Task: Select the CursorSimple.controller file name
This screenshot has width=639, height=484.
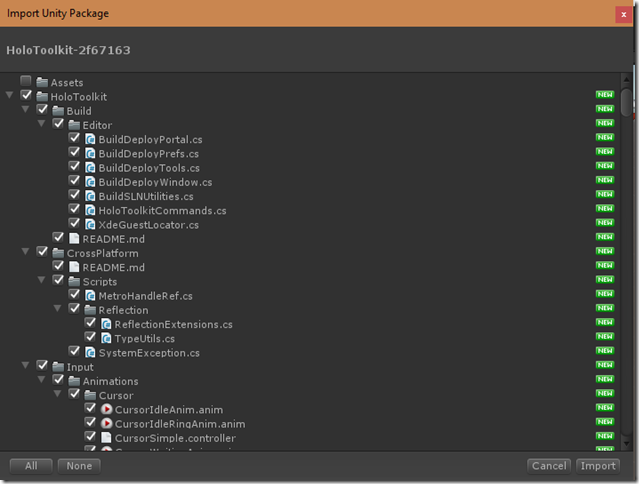Action: click(x=175, y=438)
